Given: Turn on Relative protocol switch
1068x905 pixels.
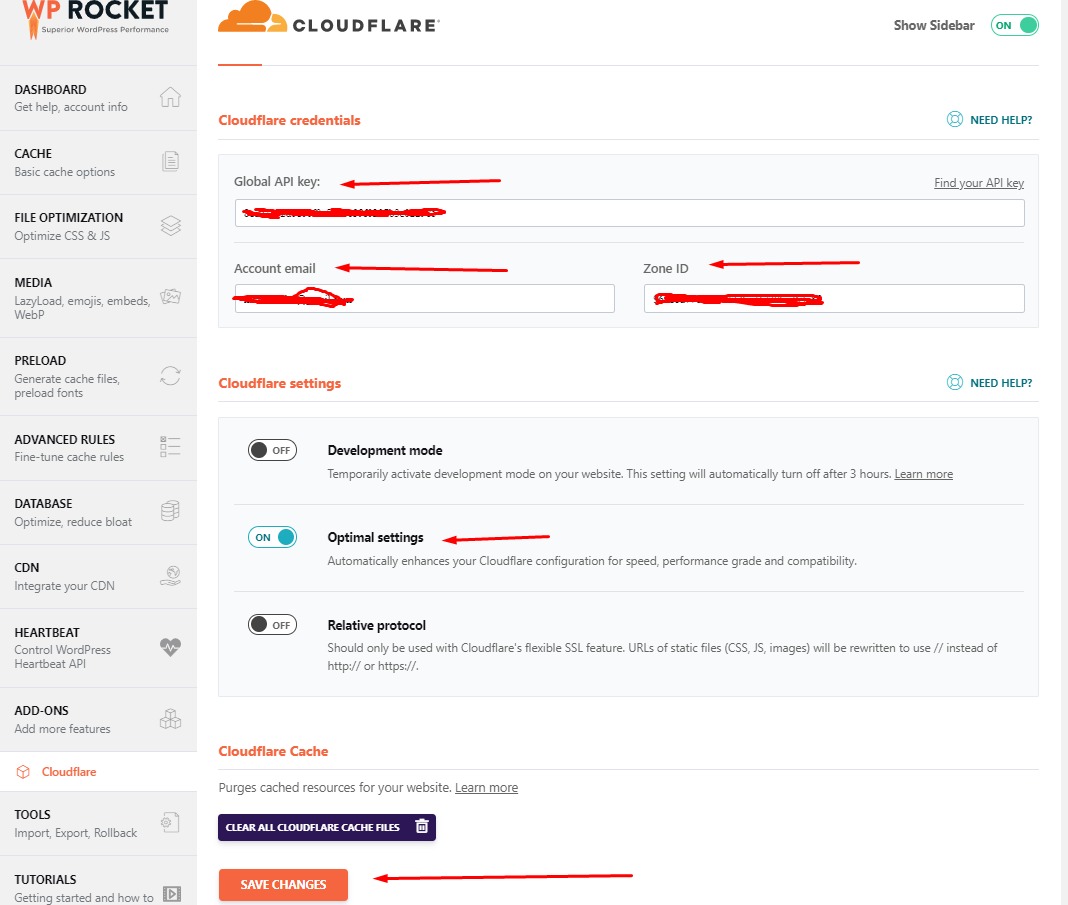Looking at the screenshot, I should (272, 625).
